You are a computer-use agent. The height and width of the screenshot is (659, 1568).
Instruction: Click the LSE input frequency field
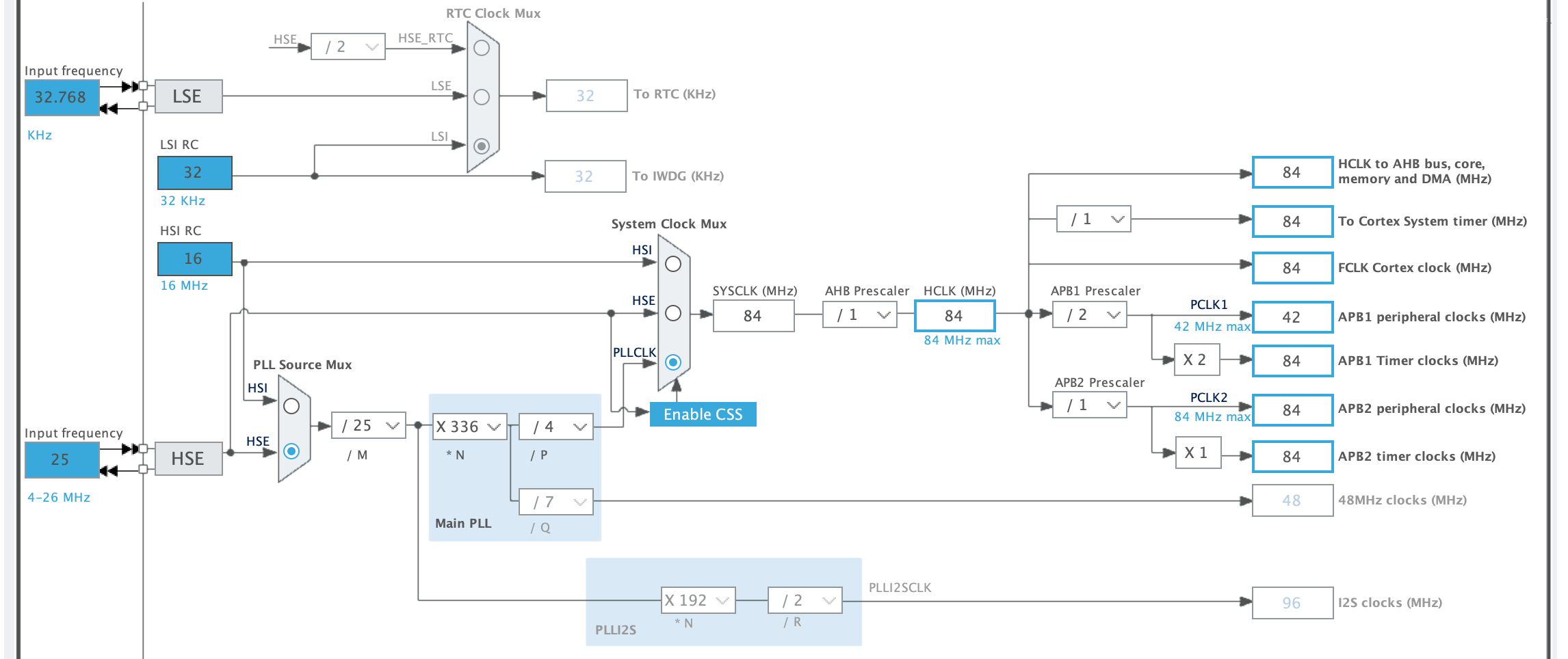(62, 97)
